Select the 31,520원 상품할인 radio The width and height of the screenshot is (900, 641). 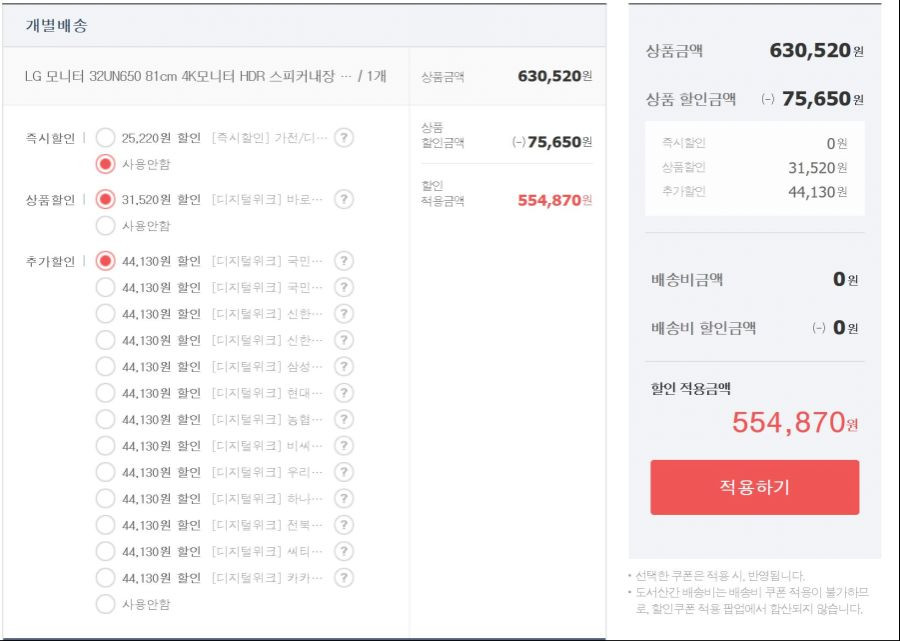click(105, 199)
